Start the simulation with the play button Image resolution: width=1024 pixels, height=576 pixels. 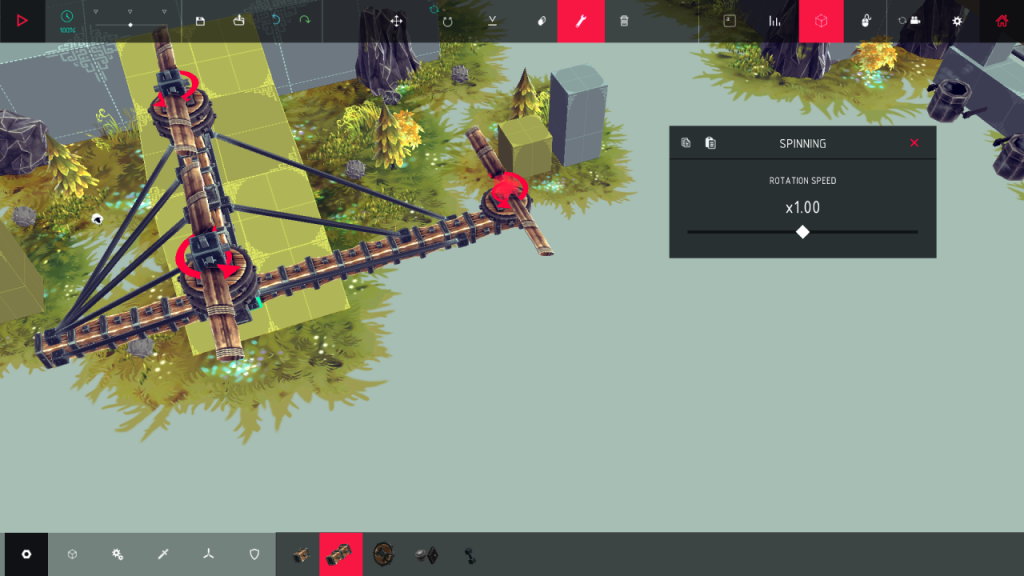pos(22,20)
